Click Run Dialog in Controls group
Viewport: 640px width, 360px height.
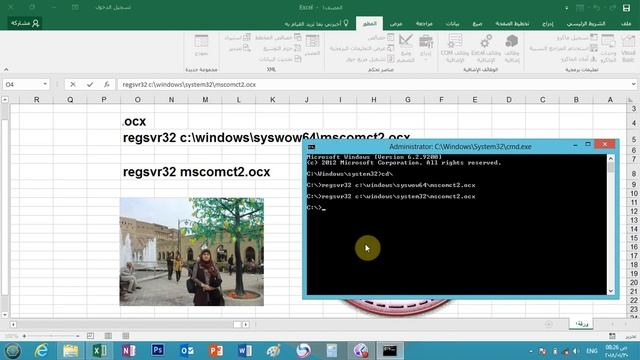(x=370, y=59)
